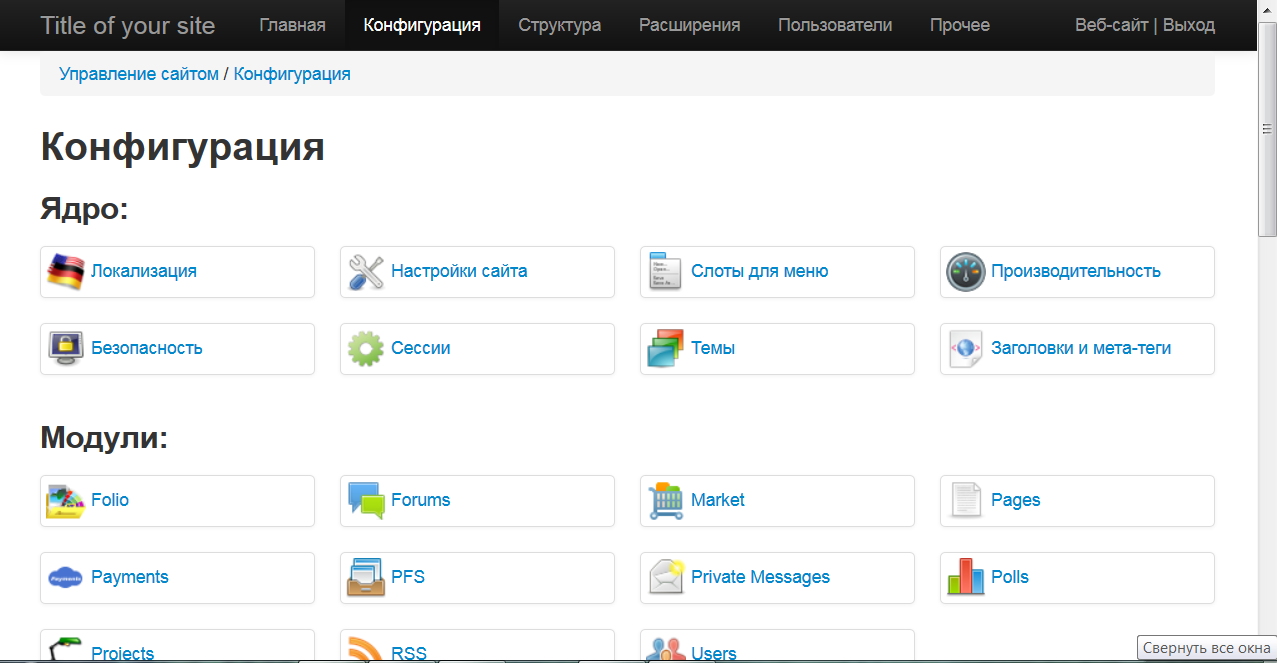The height and width of the screenshot is (663, 1277).
Task: Open Безопасность settings link
Action: [x=147, y=348]
